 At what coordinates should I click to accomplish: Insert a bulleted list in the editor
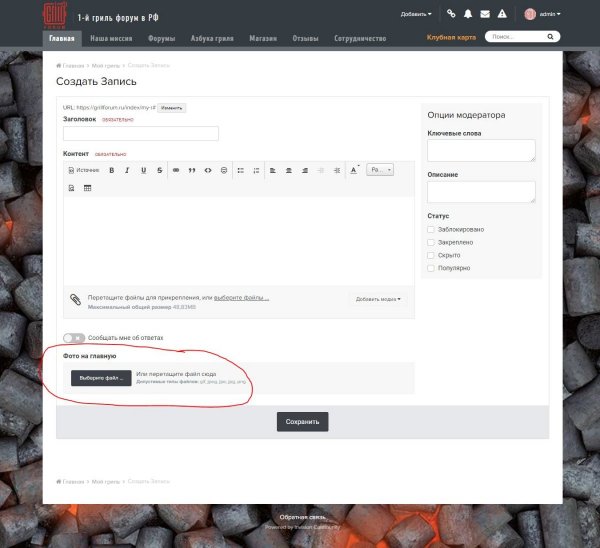tap(240, 170)
